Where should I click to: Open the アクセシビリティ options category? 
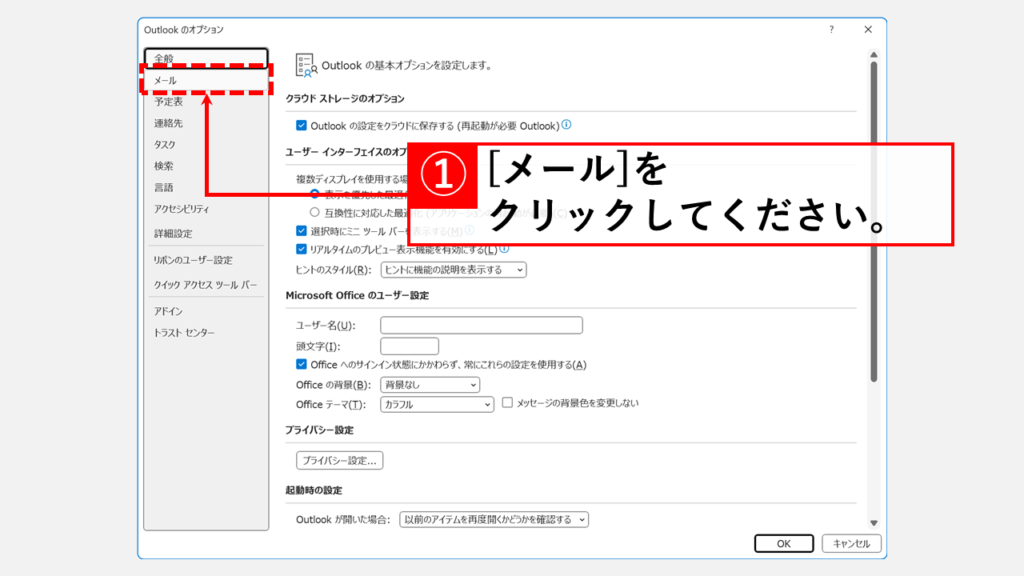tap(206, 210)
